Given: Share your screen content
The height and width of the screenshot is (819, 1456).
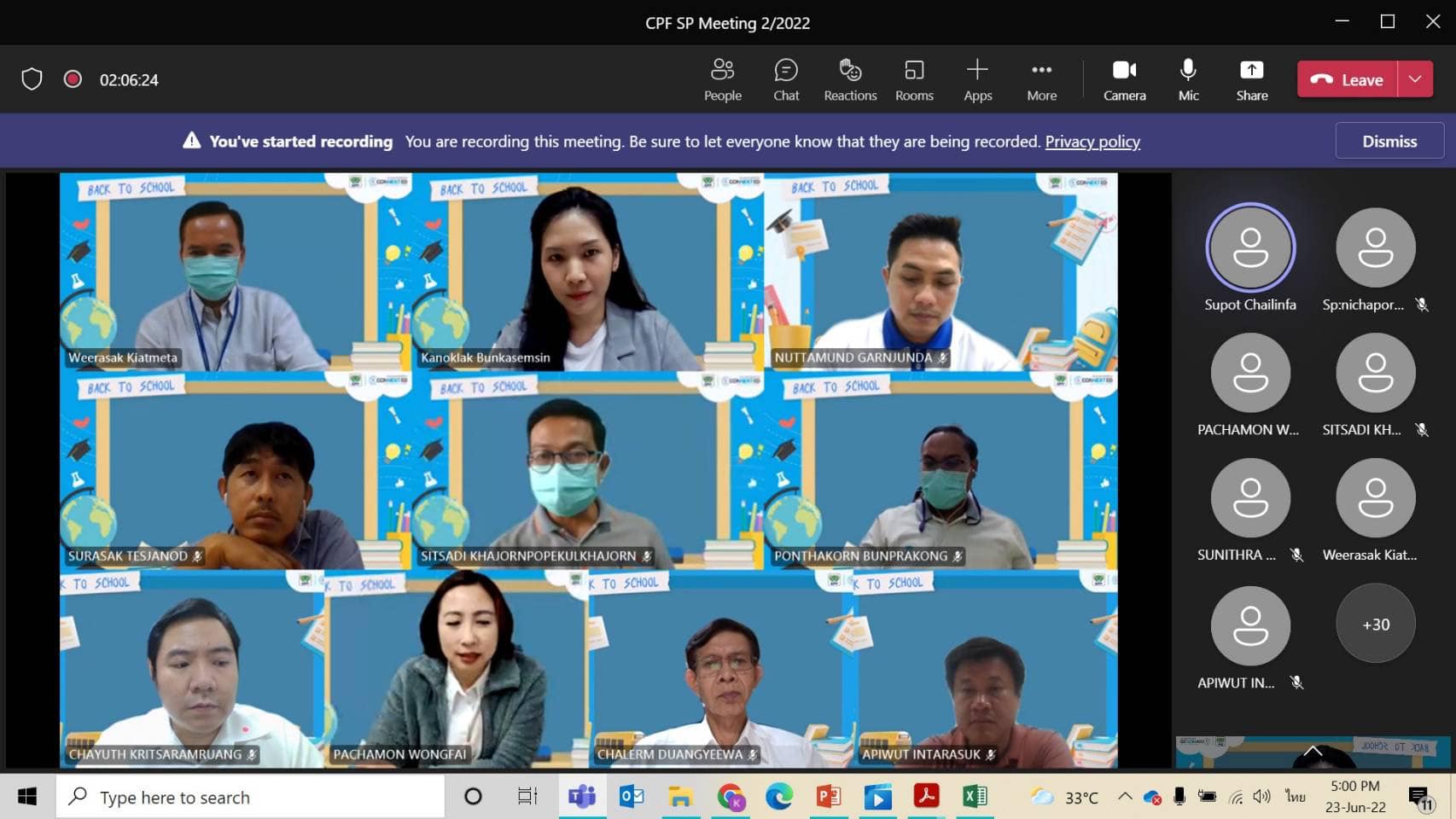Looking at the screenshot, I should click(1251, 79).
